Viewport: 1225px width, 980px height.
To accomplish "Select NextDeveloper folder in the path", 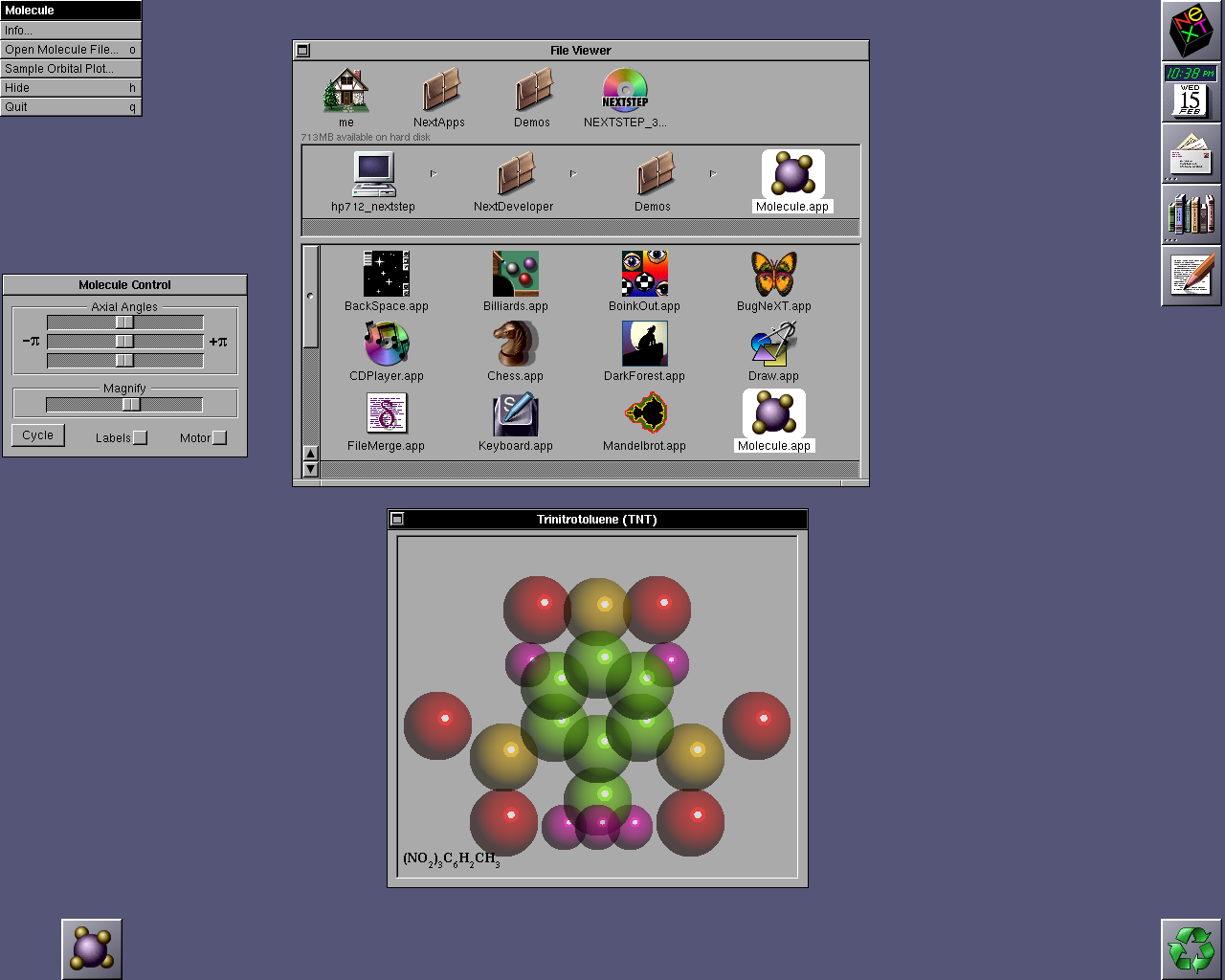I will click(x=514, y=174).
